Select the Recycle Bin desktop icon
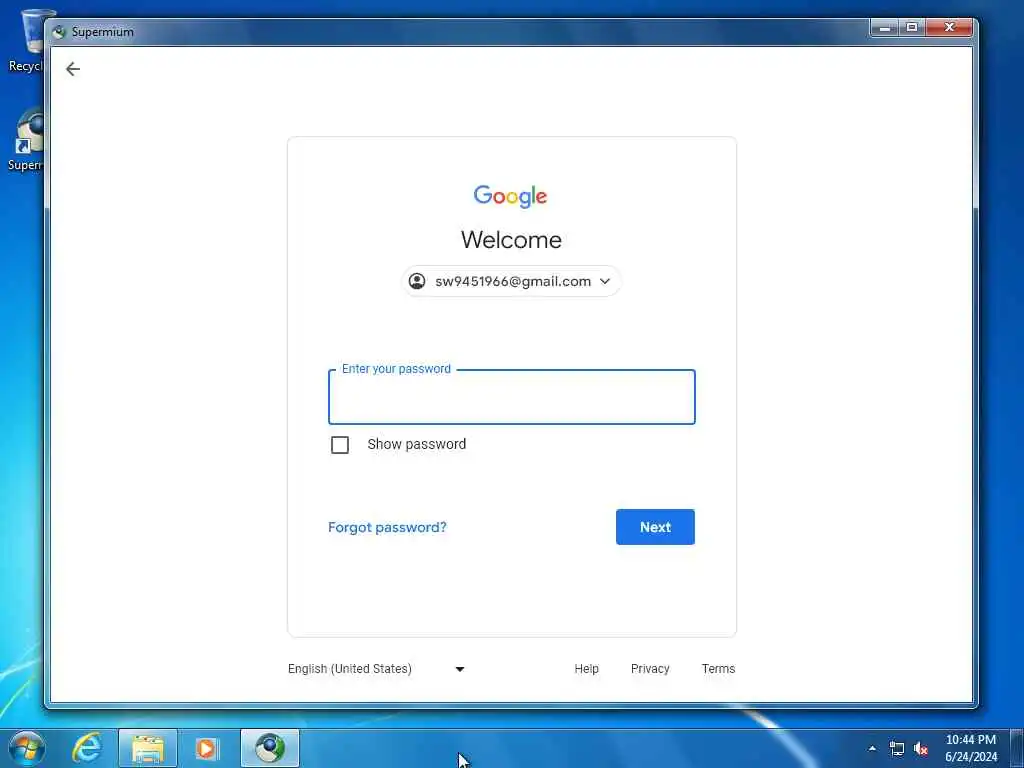1024x768 pixels. pyautogui.click(x=26, y=39)
